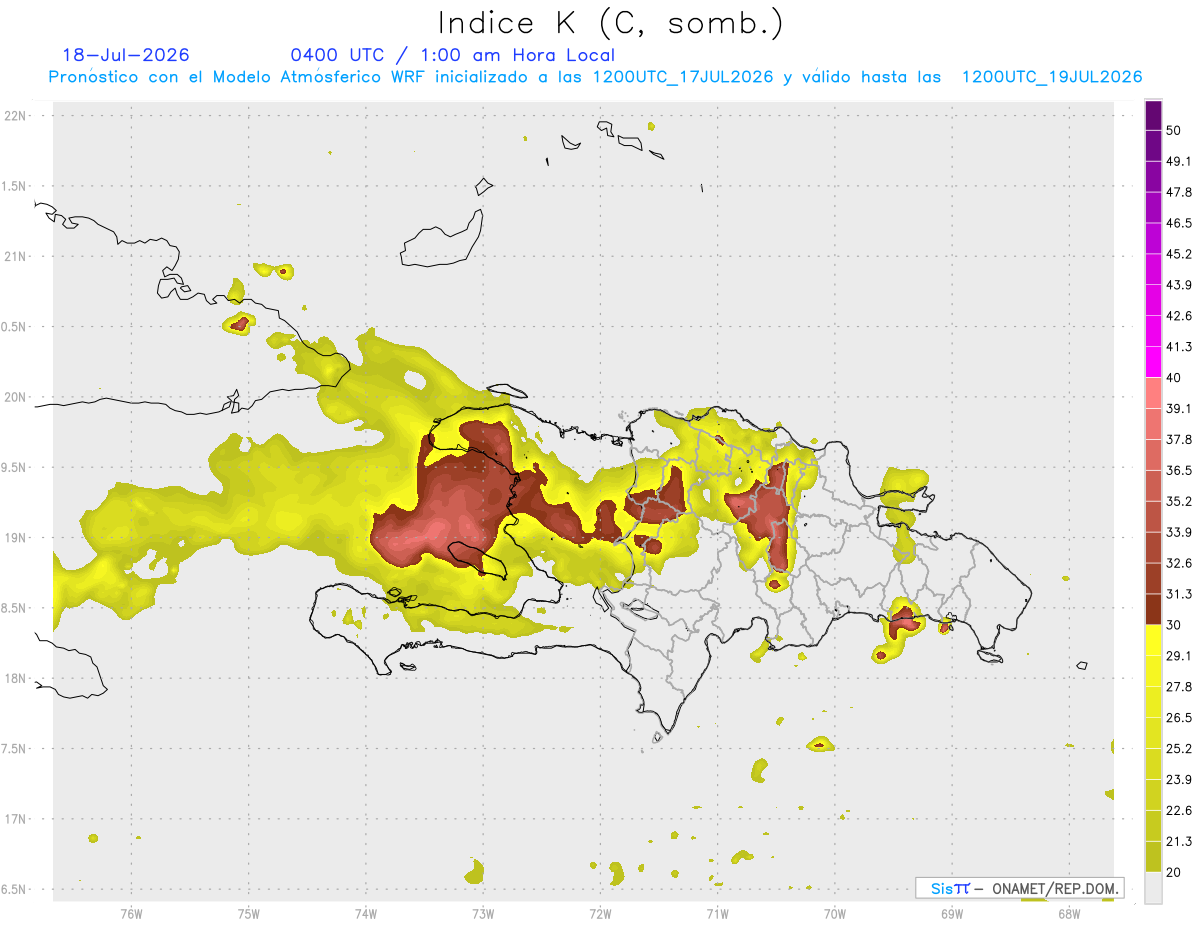
Task: Click the colorbar value '20'
Action: pos(1174,872)
